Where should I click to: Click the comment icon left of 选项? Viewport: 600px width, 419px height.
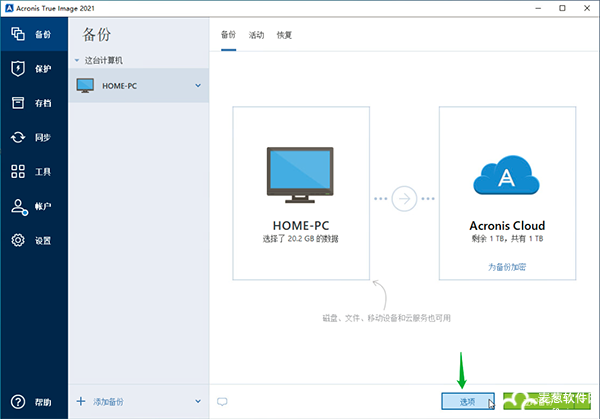point(222,401)
